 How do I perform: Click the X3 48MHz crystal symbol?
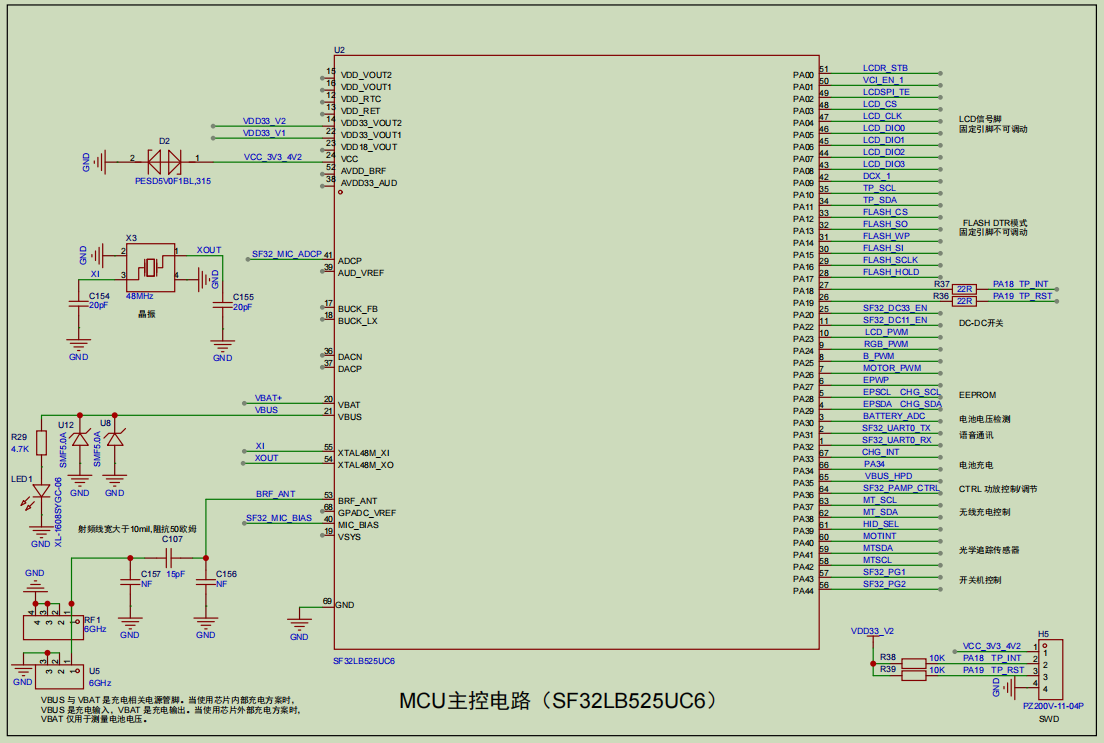(150, 266)
